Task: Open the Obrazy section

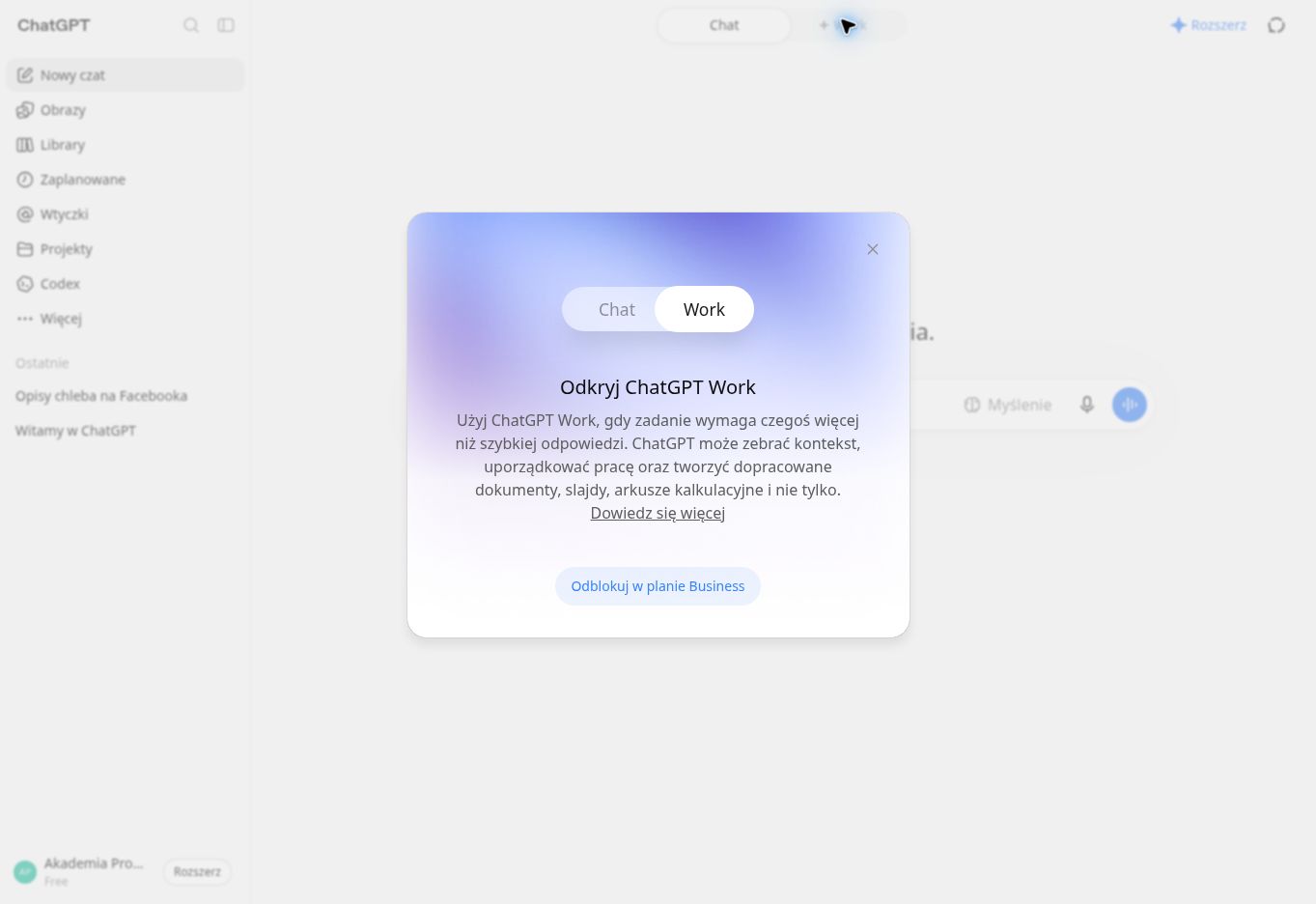Action: (x=126, y=110)
